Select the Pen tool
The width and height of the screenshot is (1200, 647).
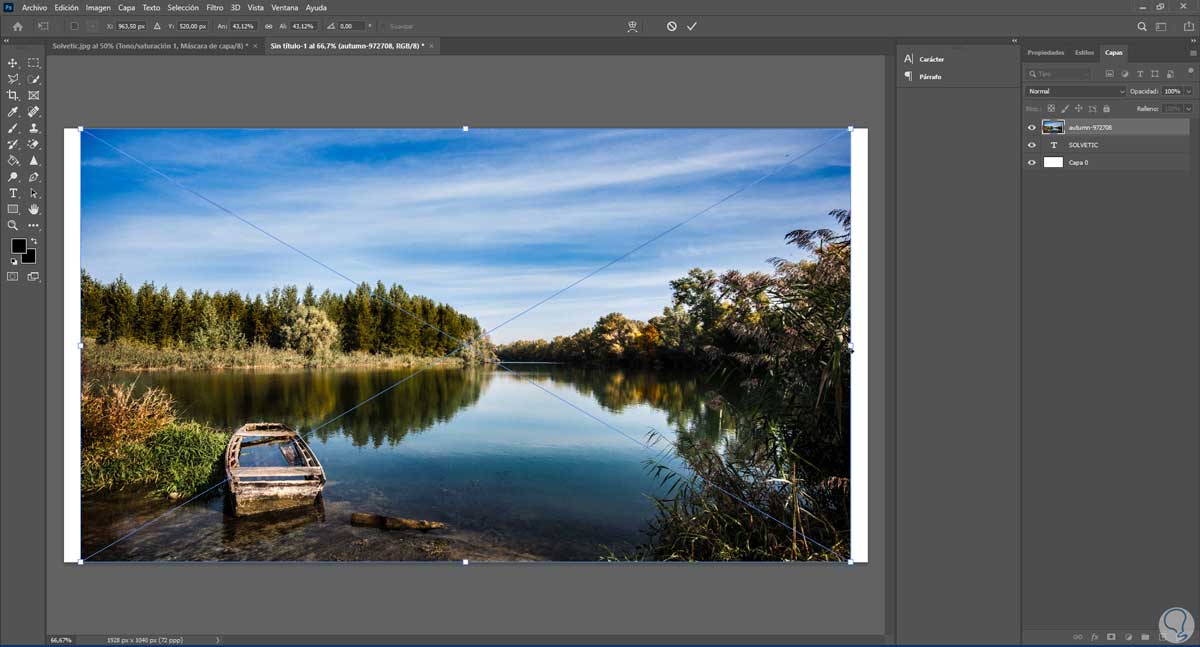pos(34,177)
